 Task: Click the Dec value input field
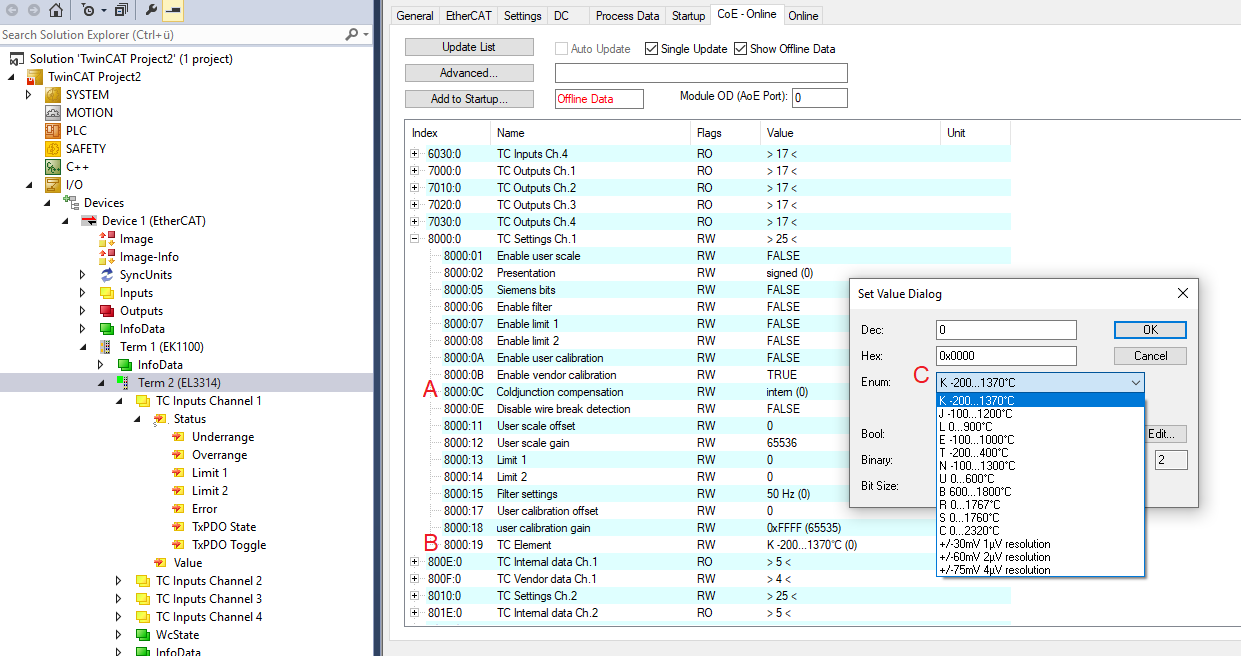(x=1006, y=330)
